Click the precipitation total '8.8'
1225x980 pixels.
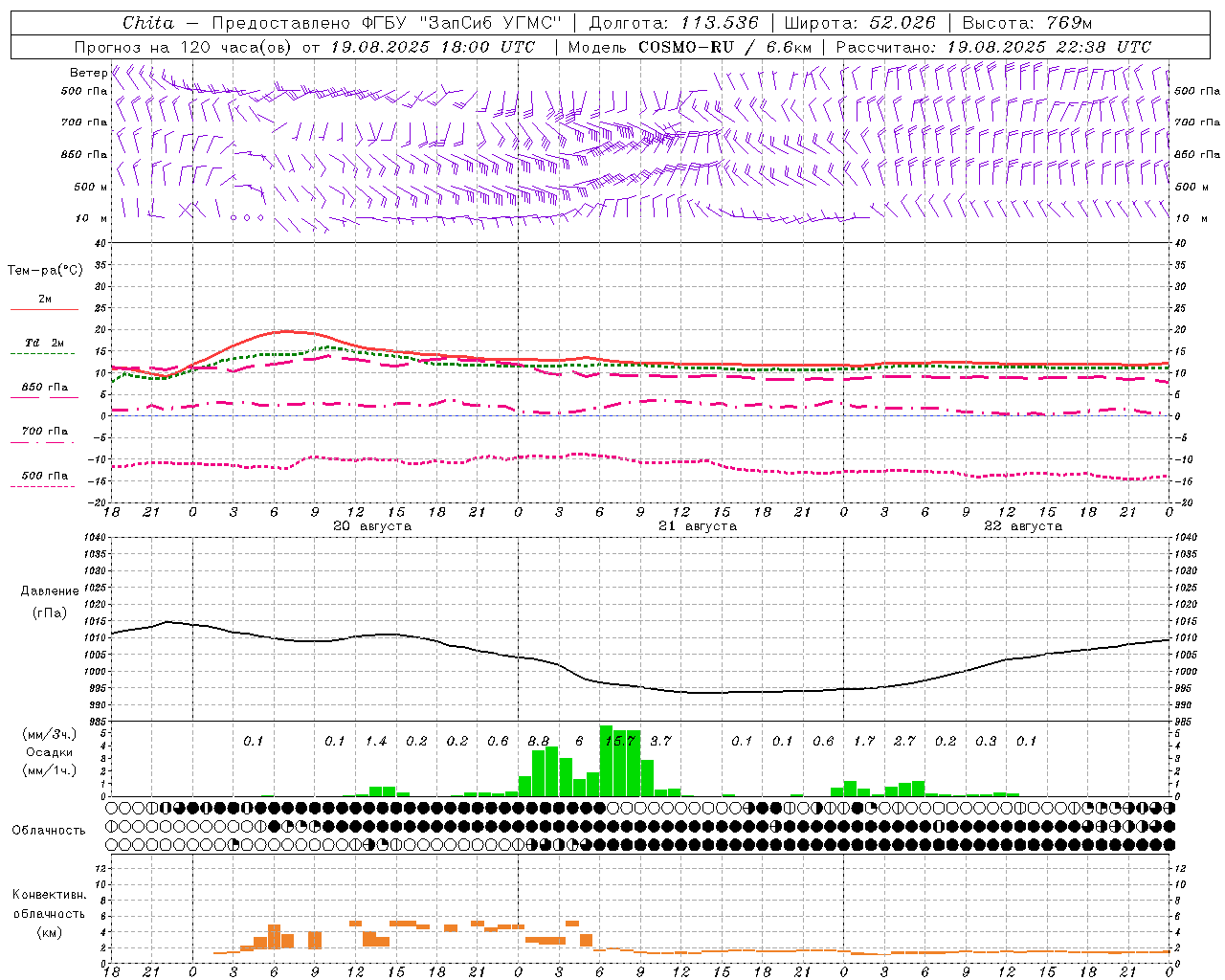[x=538, y=741]
